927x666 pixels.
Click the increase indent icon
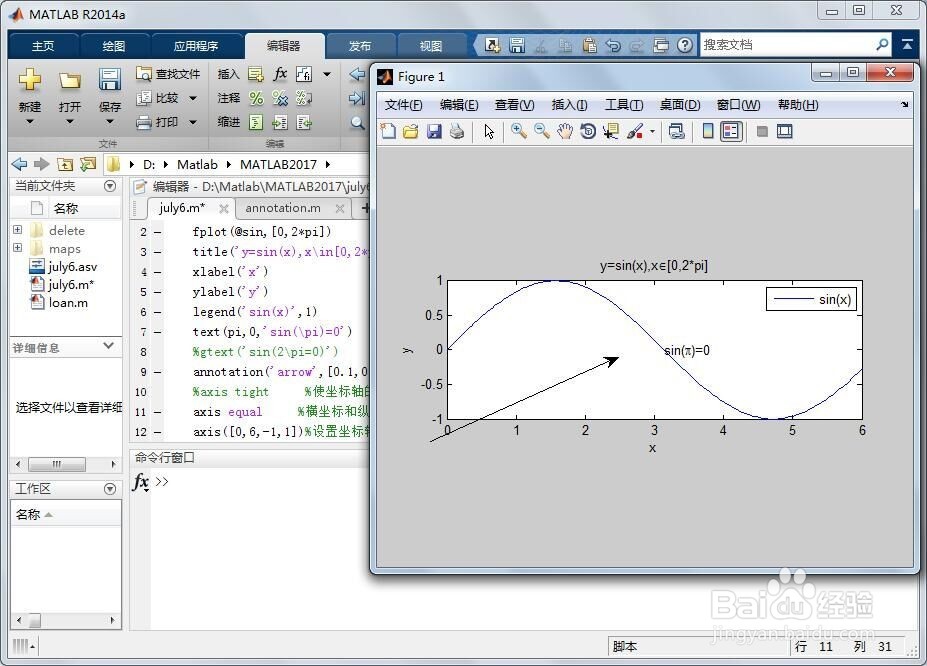pos(280,122)
